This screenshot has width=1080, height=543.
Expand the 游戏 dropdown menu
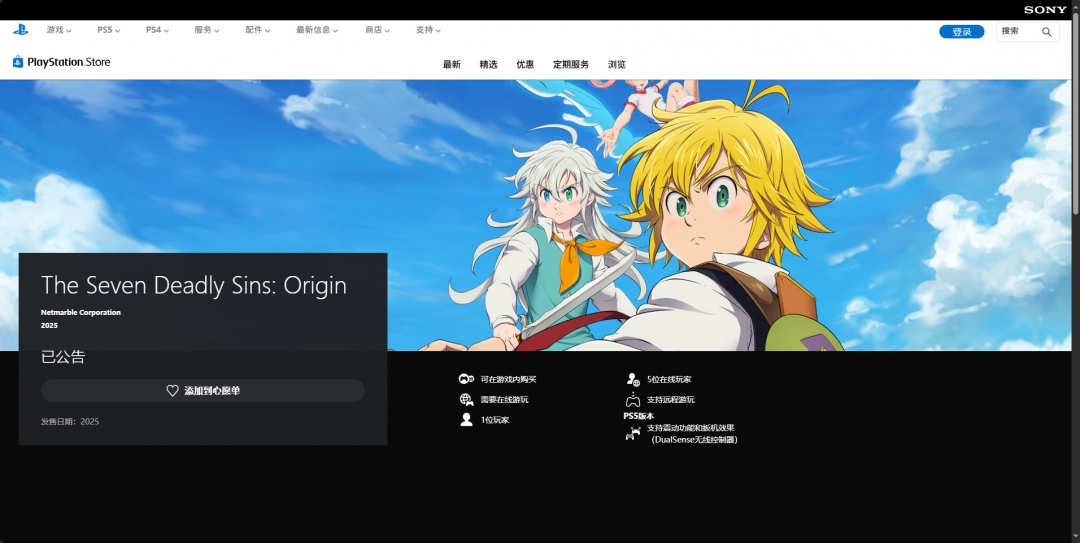(59, 30)
